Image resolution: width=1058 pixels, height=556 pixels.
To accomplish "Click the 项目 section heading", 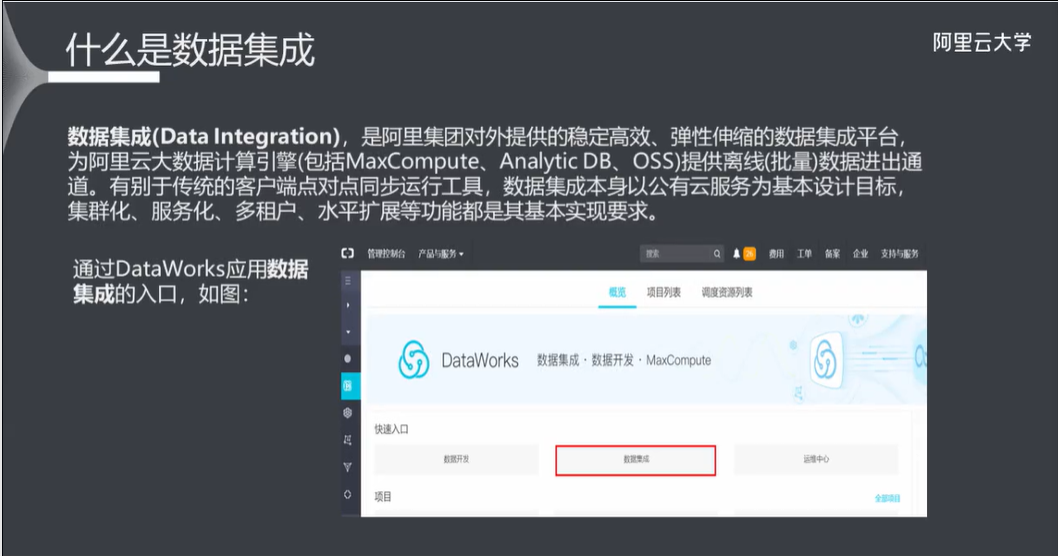I will tap(383, 497).
